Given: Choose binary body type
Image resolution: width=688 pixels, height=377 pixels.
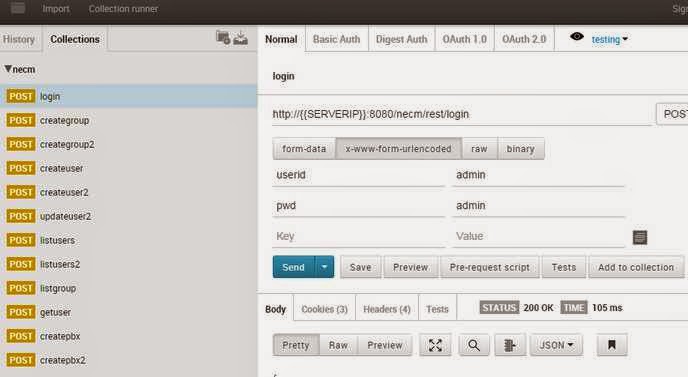Looking at the screenshot, I should 521,149.
